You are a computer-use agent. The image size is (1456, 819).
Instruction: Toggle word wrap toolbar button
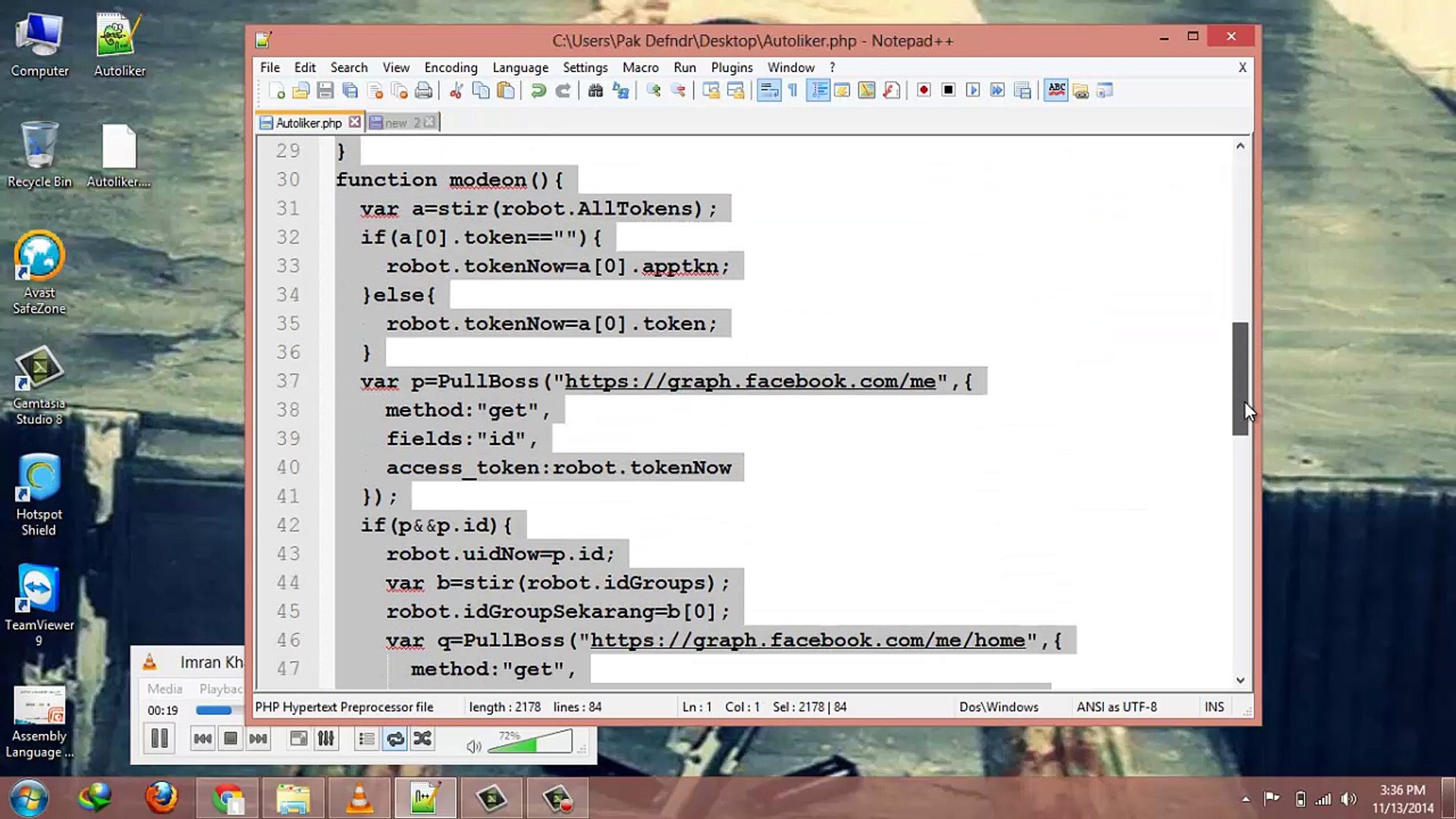(768, 90)
